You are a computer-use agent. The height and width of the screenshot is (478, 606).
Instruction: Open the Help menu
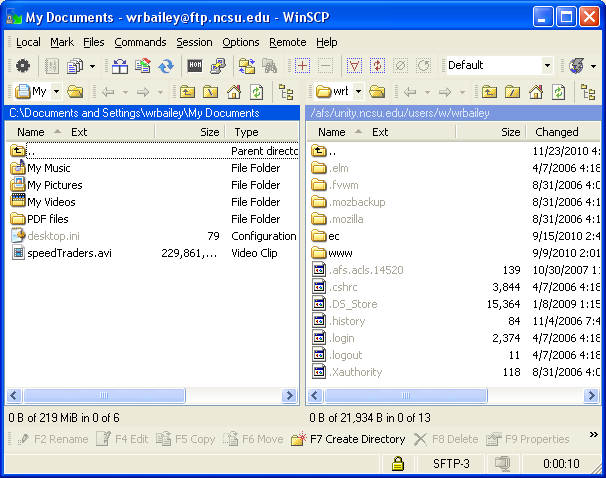(x=327, y=42)
